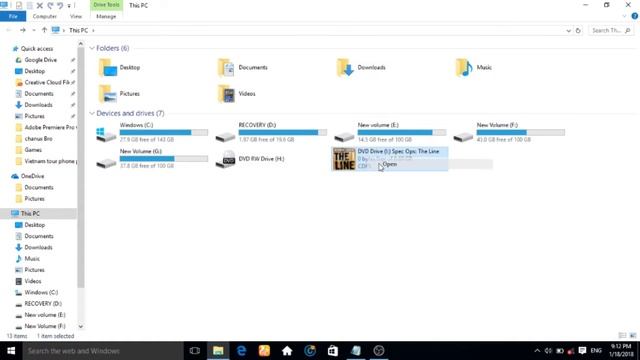The height and width of the screenshot is (360, 640).
Task: Open the recent locations dropdown arrow
Action: point(33,31)
